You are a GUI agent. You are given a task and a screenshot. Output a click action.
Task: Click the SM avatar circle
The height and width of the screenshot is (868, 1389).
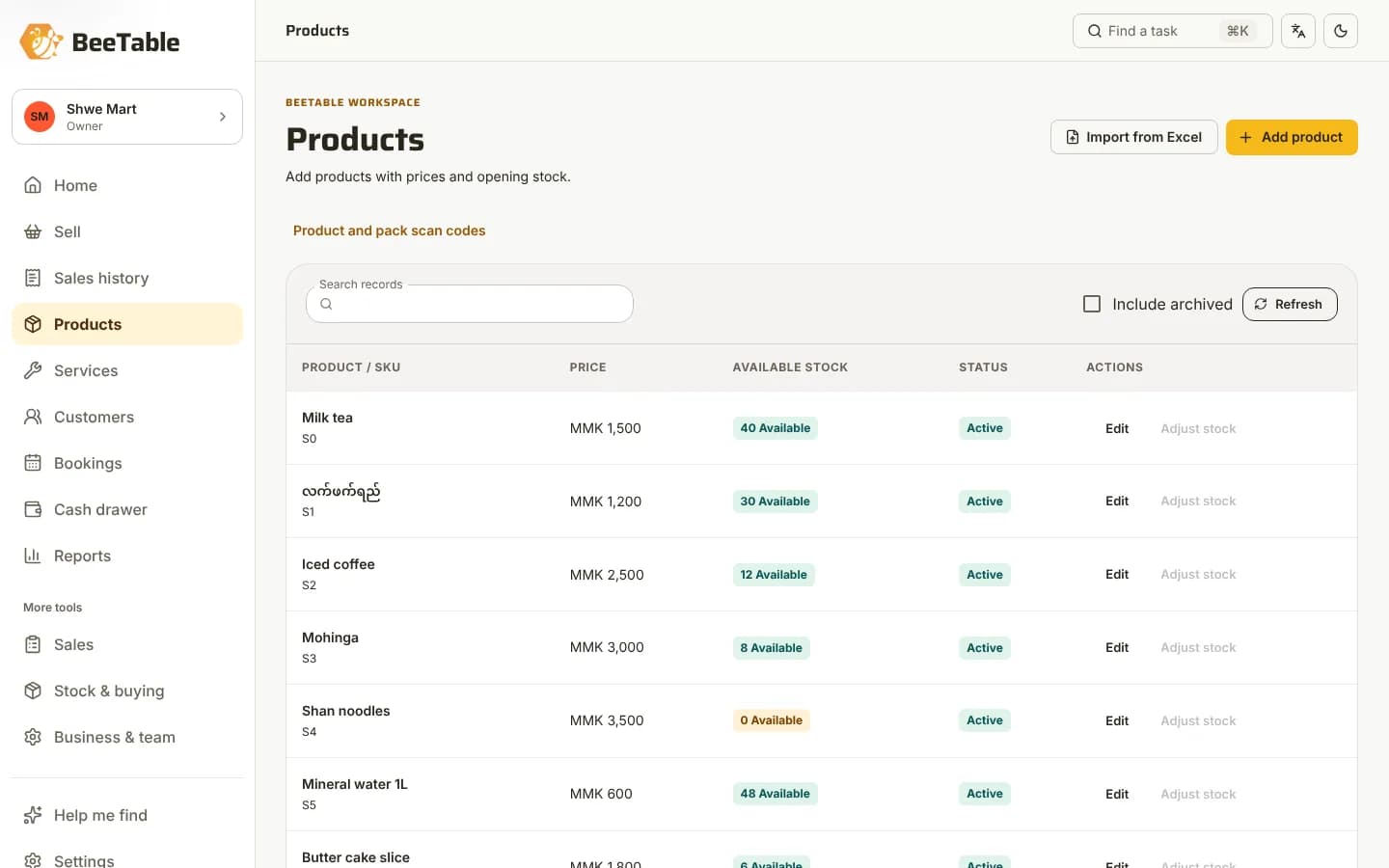(40, 117)
